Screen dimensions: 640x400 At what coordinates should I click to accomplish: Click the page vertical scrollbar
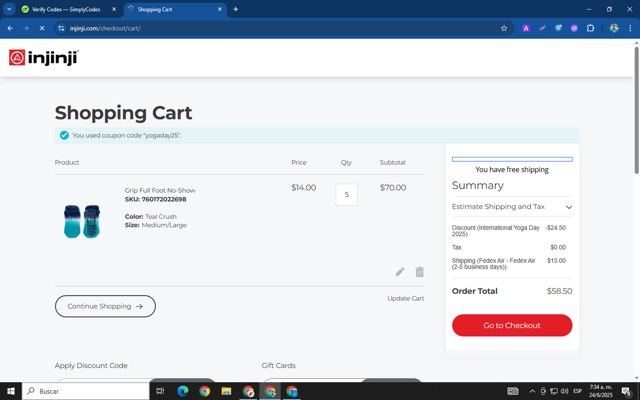[x=636, y=110]
